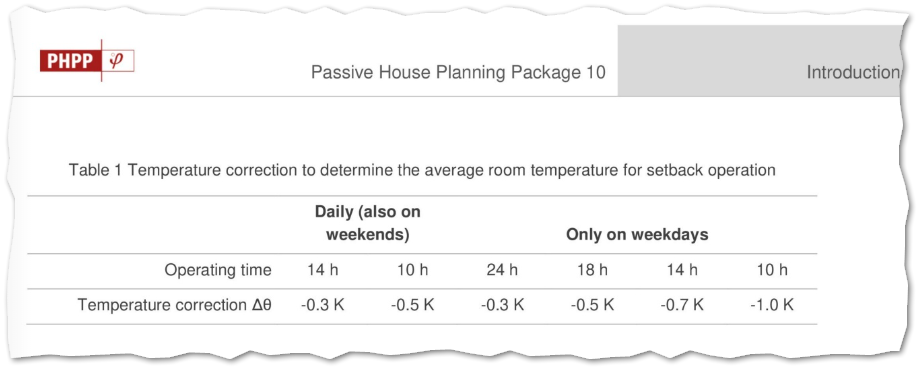Select the 18 h operating time cell

[593, 270]
